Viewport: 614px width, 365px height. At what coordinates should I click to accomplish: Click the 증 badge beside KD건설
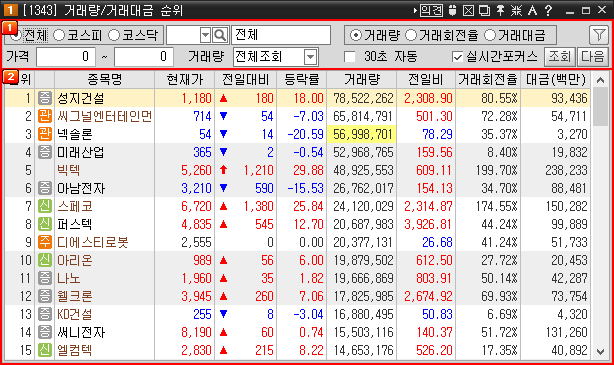click(x=45, y=314)
